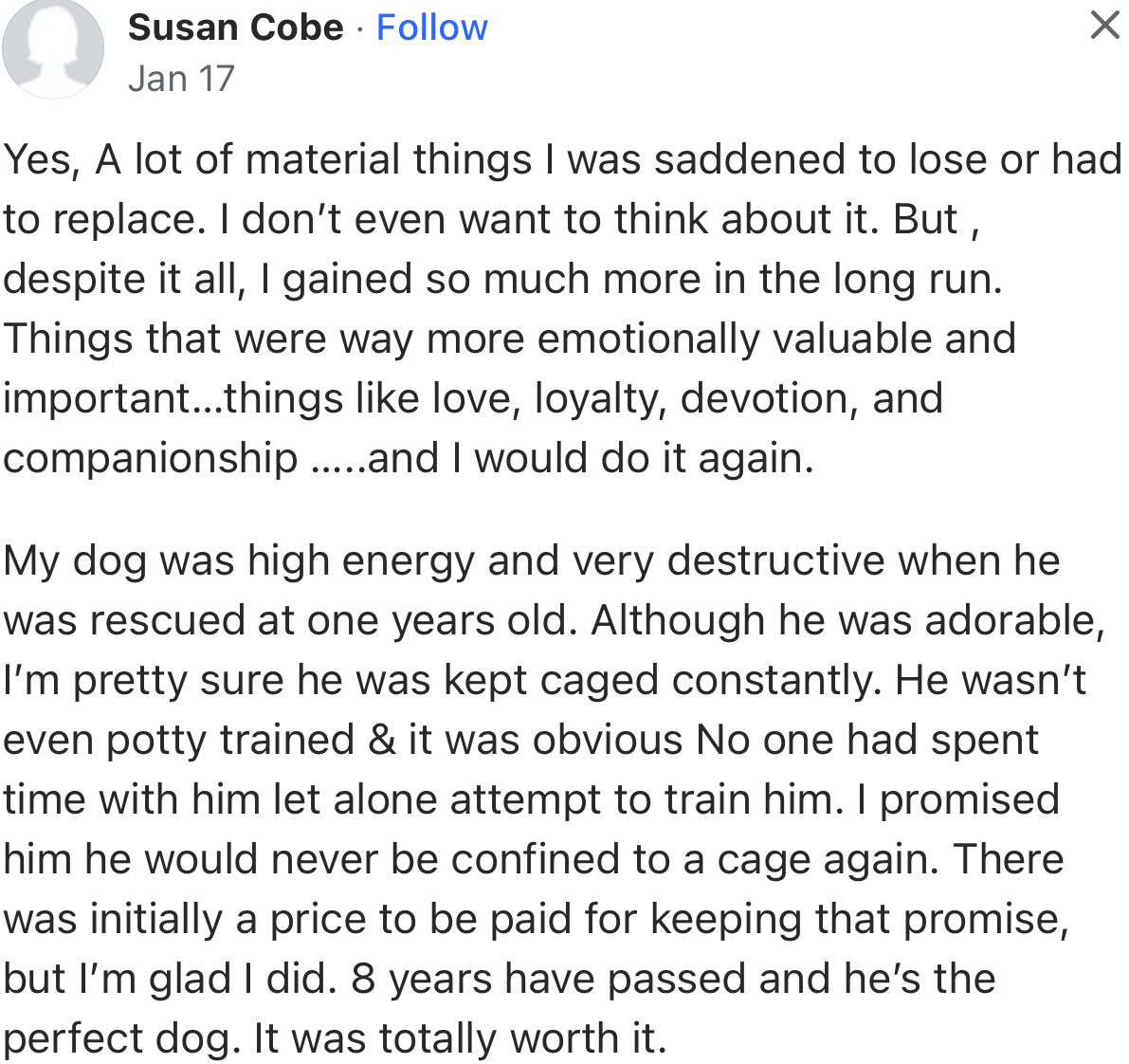The height and width of the screenshot is (1064, 1129).
Task: Click the line "despite it all, I gained so much more"
Action: tap(502, 279)
